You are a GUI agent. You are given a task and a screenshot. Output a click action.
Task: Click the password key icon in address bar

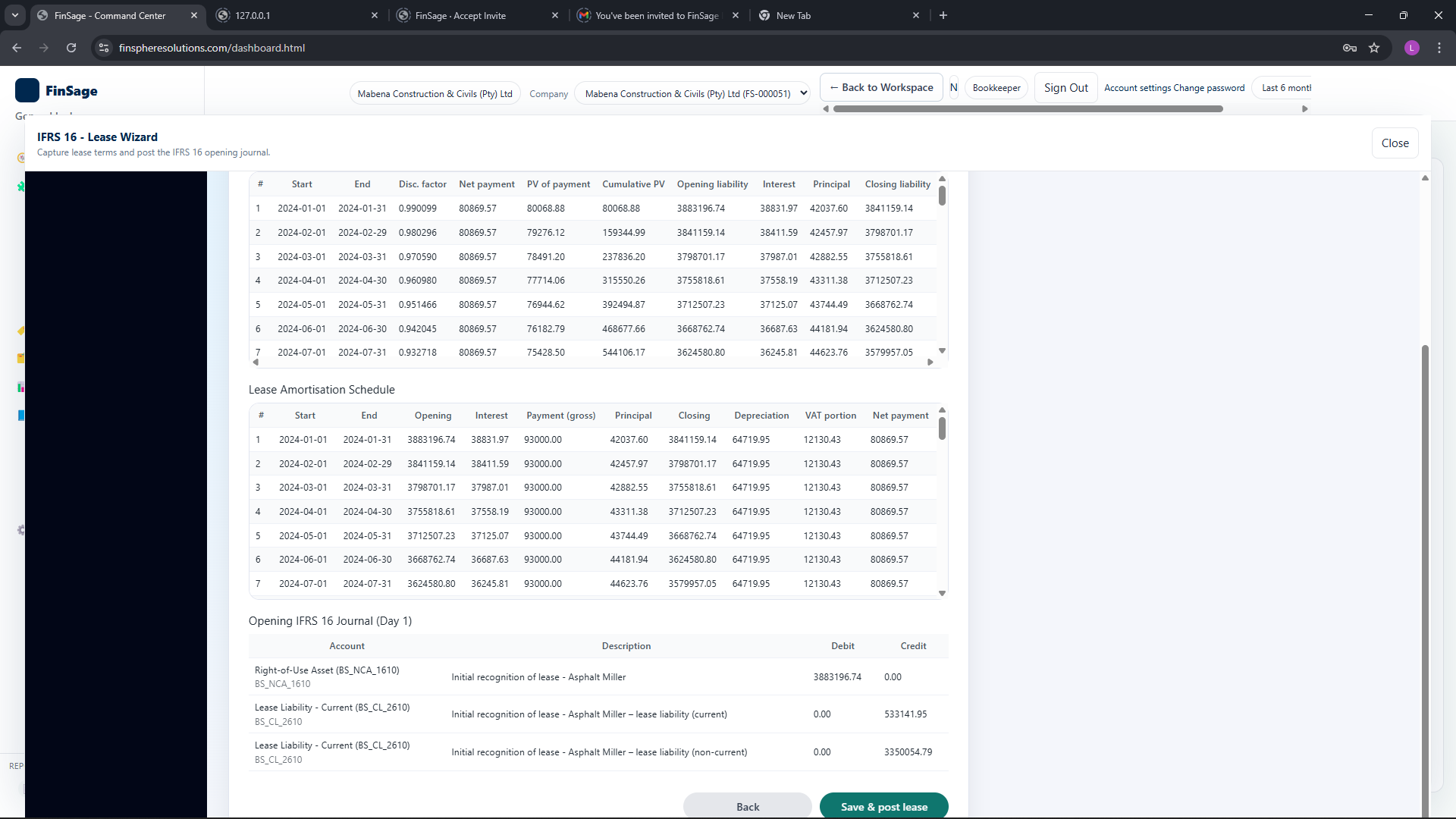[x=1350, y=48]
